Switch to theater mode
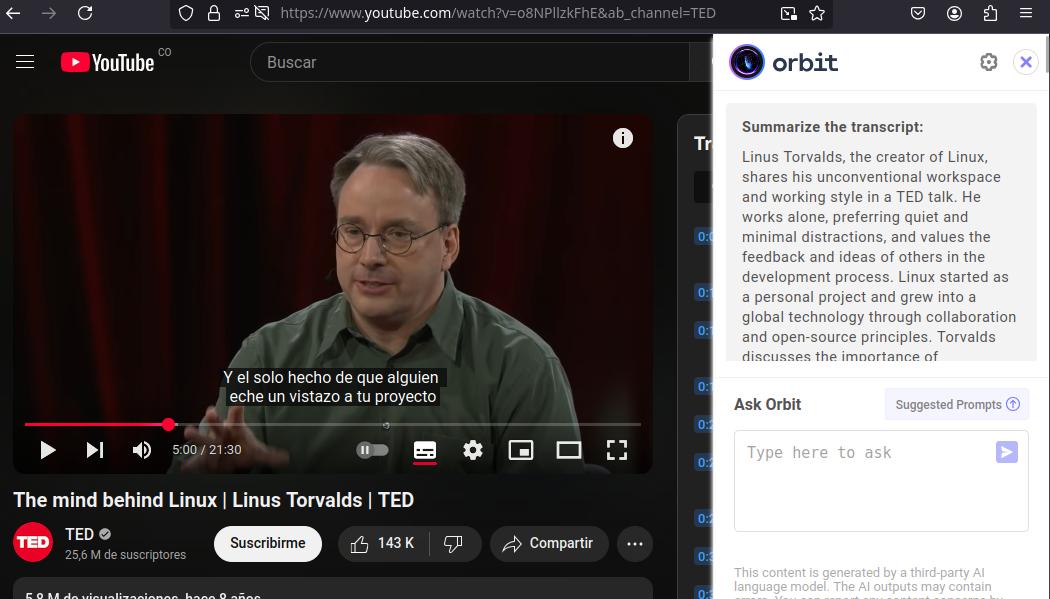The height and width of the screenshot is (599, 1050). (569, 450)
